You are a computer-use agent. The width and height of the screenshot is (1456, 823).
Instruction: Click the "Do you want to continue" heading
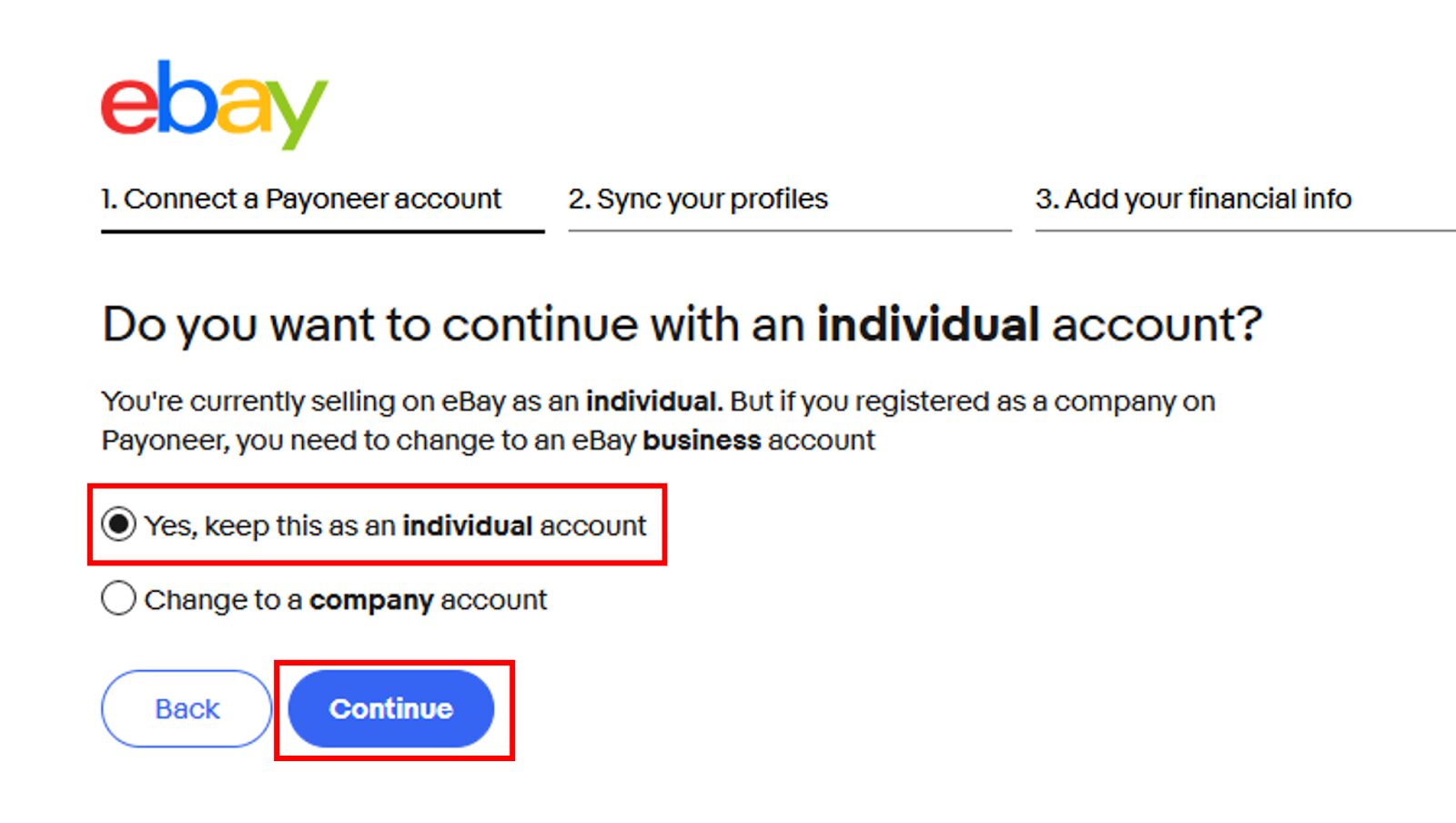[682, 324]
